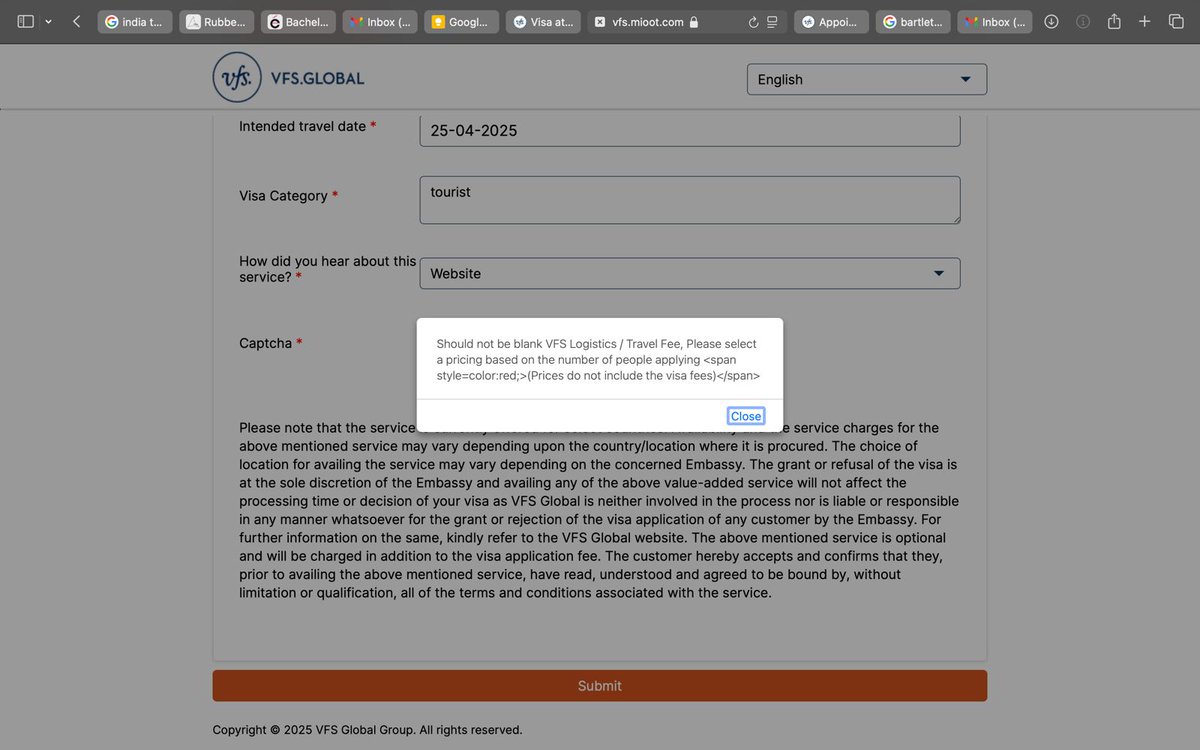
Task: Switch to the 'Bachel...' tab
Action: pyautogui.click(x=298, y=21)
